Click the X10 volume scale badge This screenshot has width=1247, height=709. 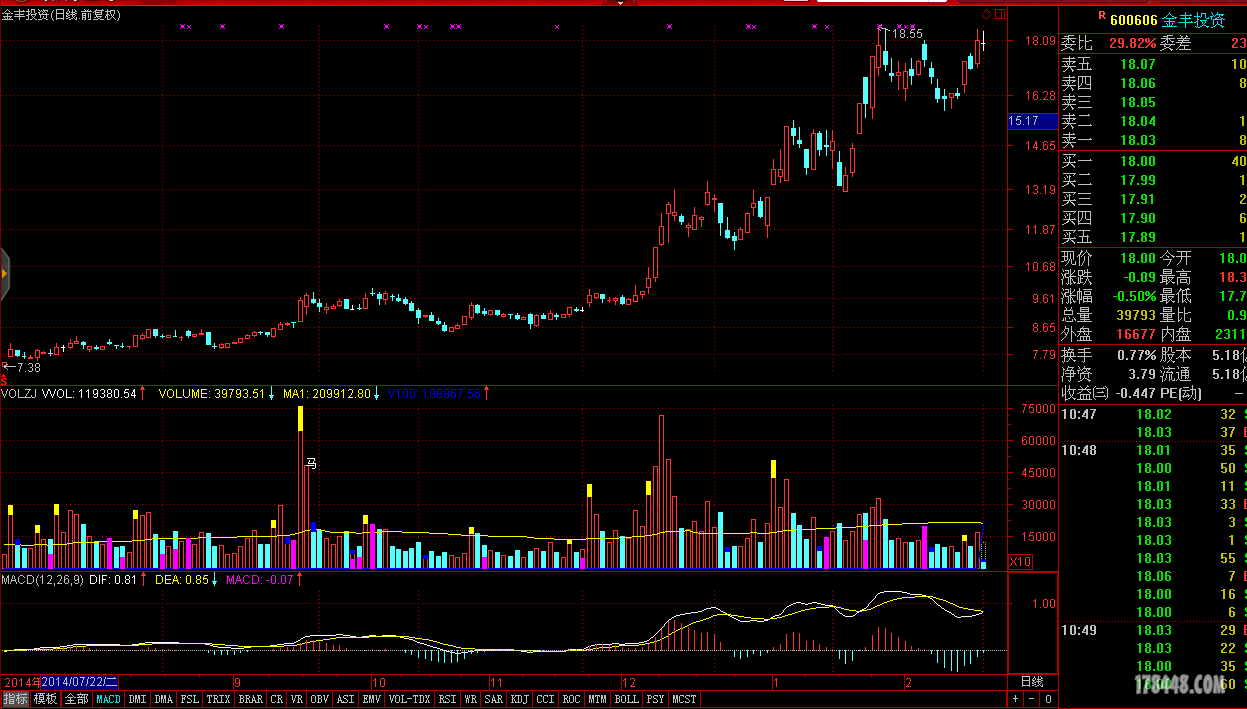pyautogui.click(x=1020, y=562)
